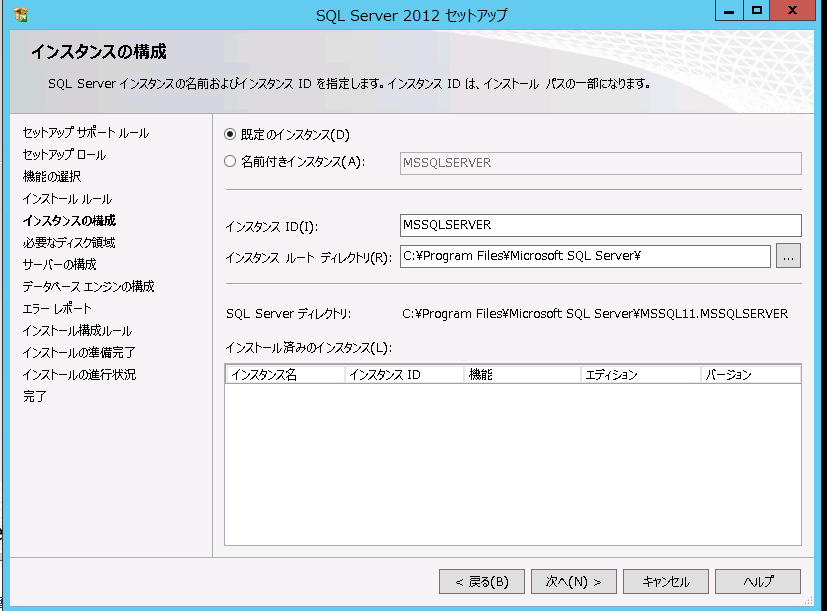Click the 完了 step

34,396
